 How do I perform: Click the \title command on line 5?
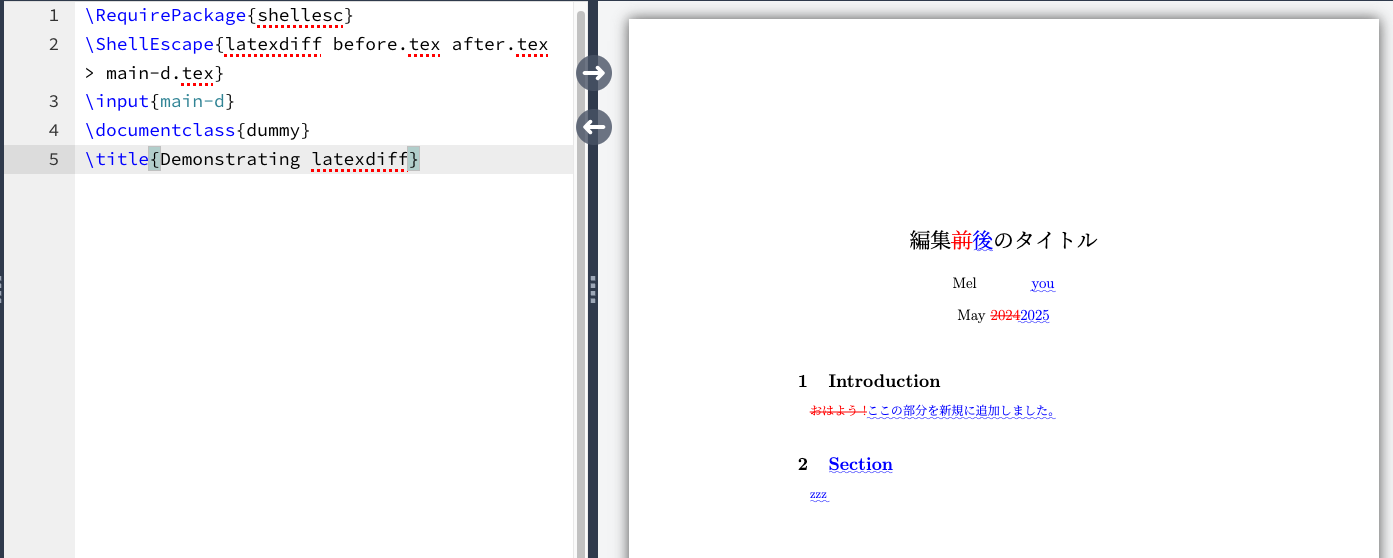[117, 159]
